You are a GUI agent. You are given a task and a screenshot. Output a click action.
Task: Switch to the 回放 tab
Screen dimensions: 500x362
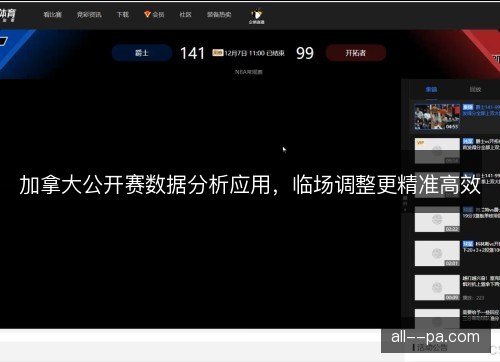coord(475,89)
